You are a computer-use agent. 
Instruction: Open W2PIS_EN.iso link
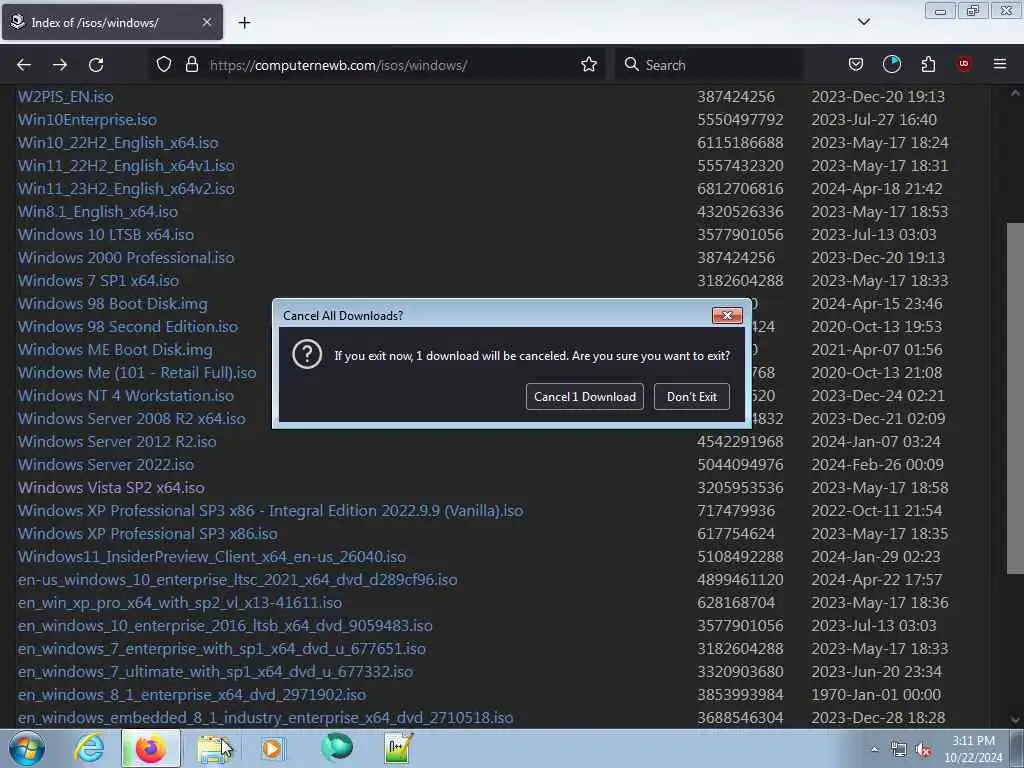point(65,97)
